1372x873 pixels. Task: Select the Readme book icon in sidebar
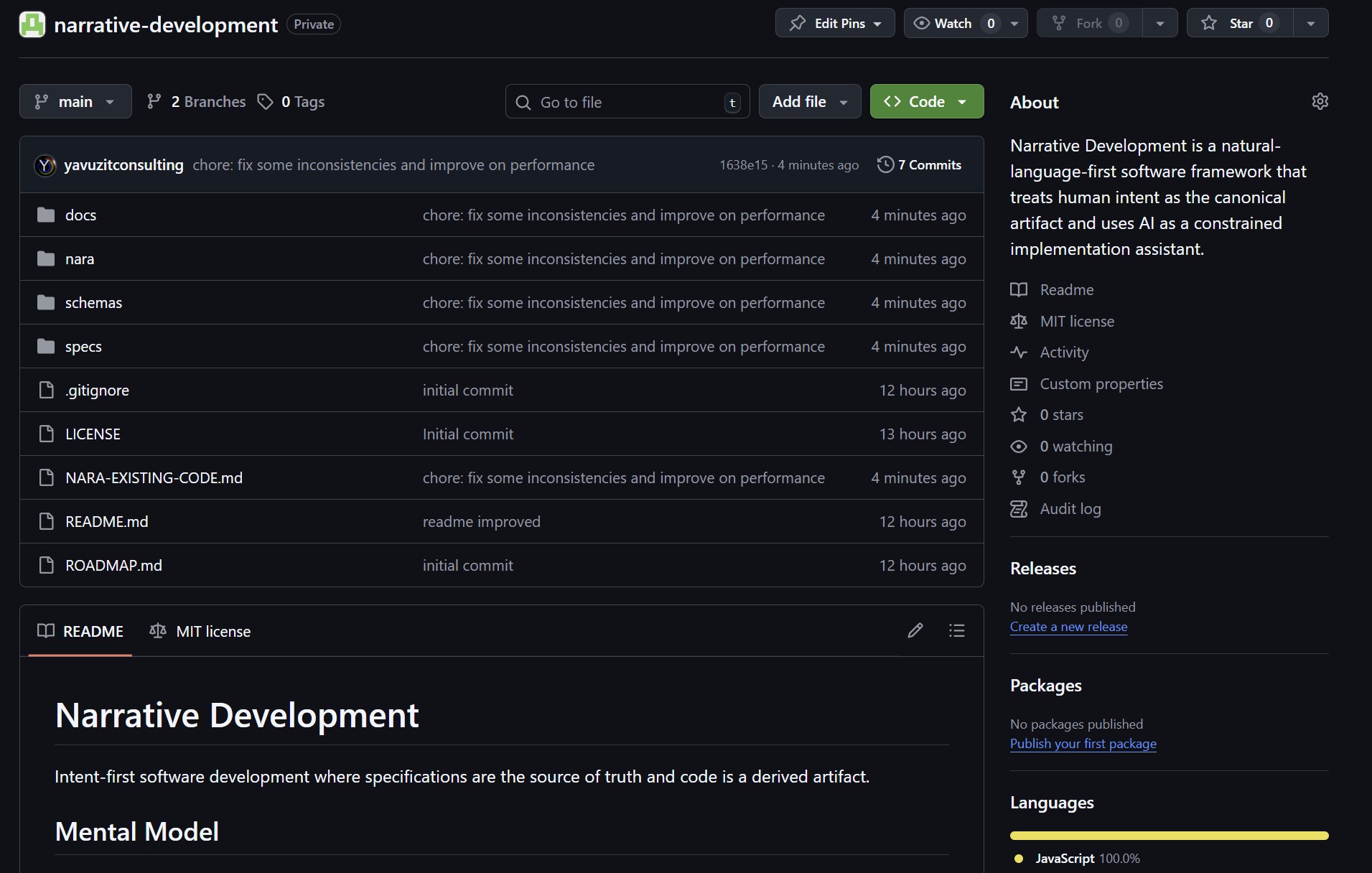point(1019,289)
